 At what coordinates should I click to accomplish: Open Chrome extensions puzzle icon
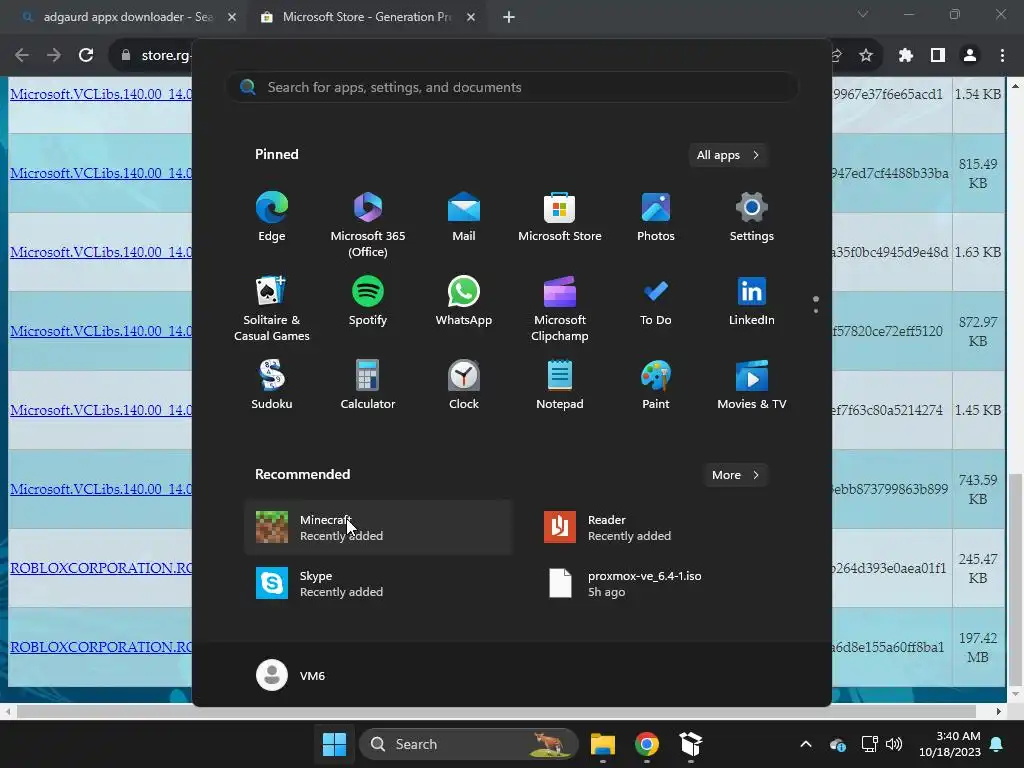click(905, 56)
